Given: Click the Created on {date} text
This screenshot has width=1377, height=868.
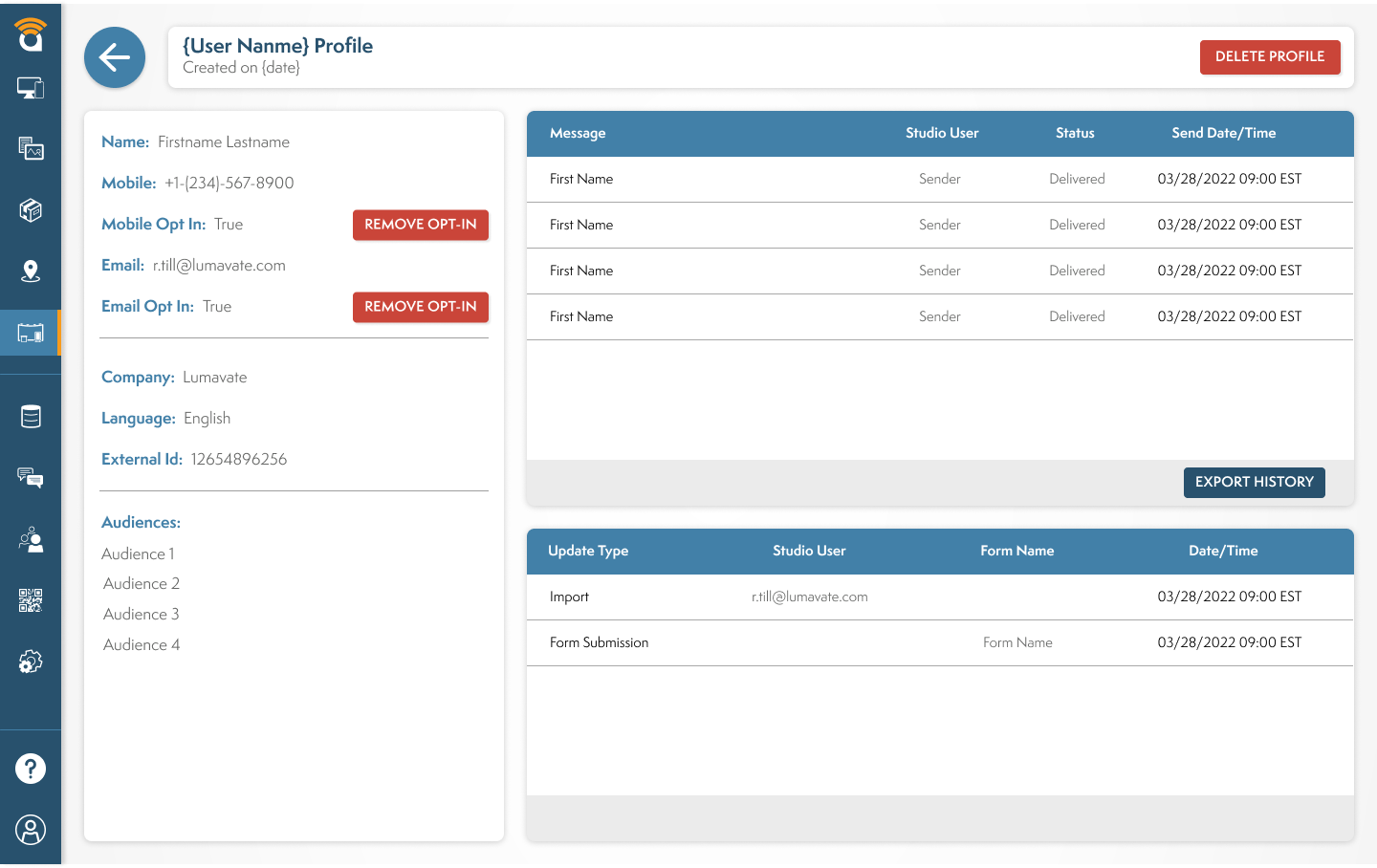Looking at the screenshot, I should click(241, 68).
